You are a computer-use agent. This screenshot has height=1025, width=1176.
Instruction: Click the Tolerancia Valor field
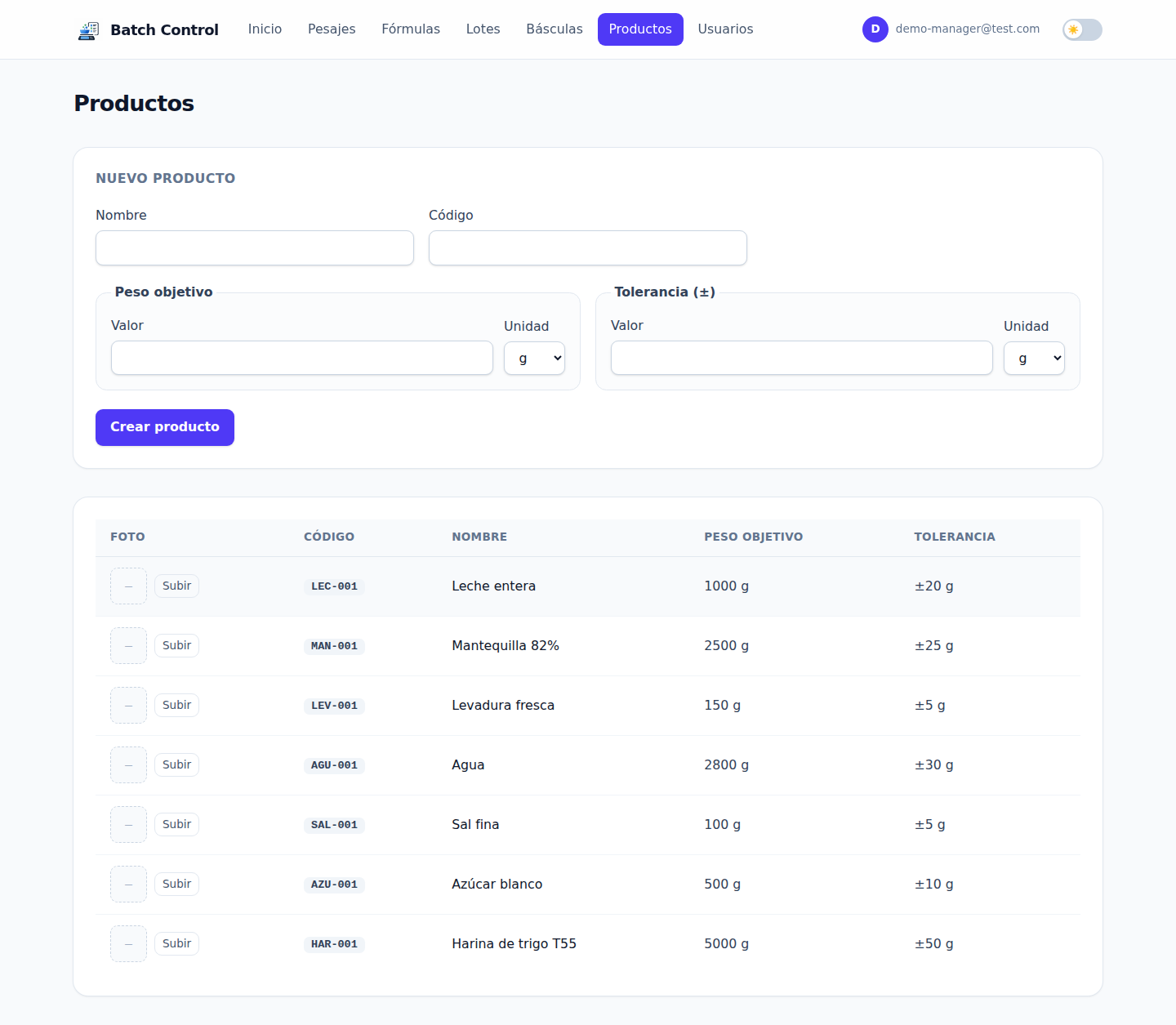click(802, 359)
